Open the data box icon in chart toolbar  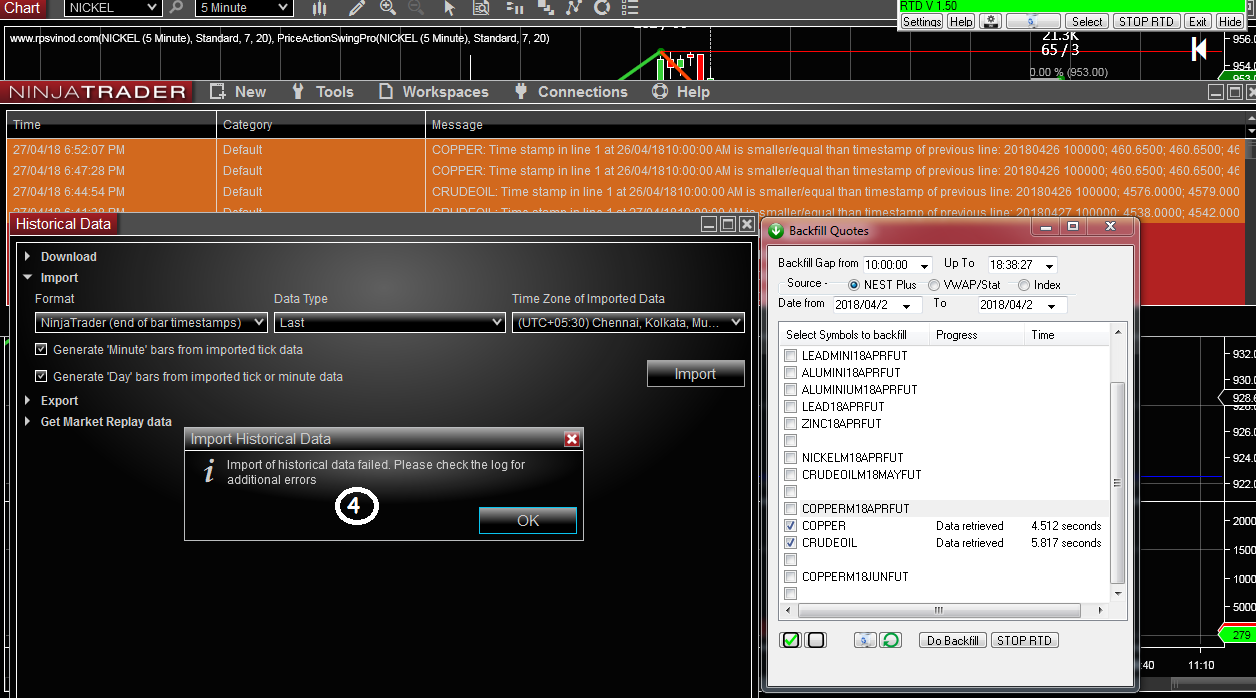pyautogui.click(x=481, y=8)
